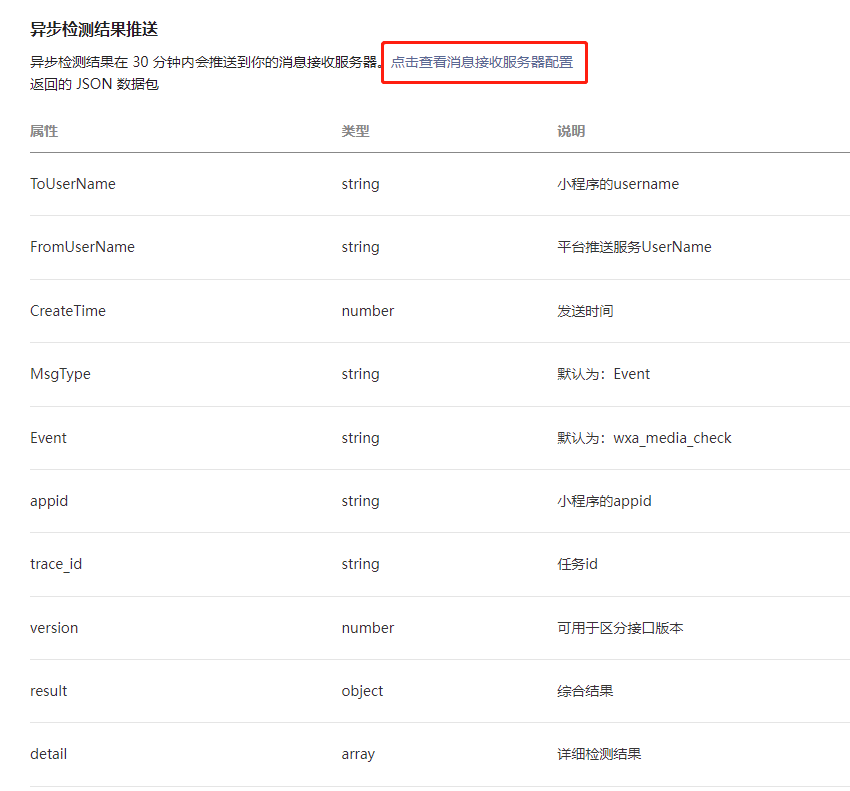Click the FromUserName attribute cell
The width and height of the screenshot is (850, 791).
pos(82,247)
